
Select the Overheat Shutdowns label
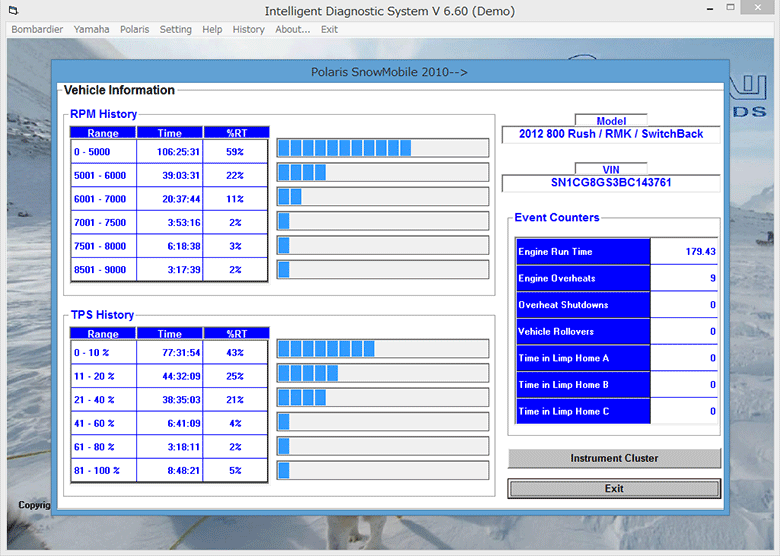(x=583, y=305)
